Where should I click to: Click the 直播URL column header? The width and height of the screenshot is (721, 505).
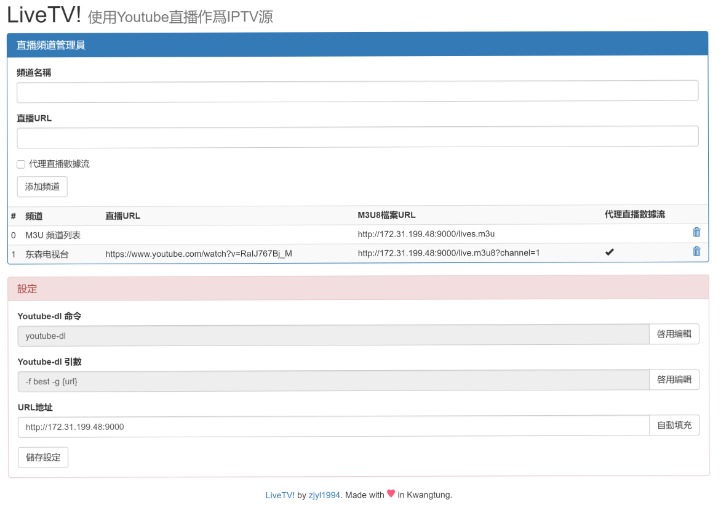coord(123,216)
